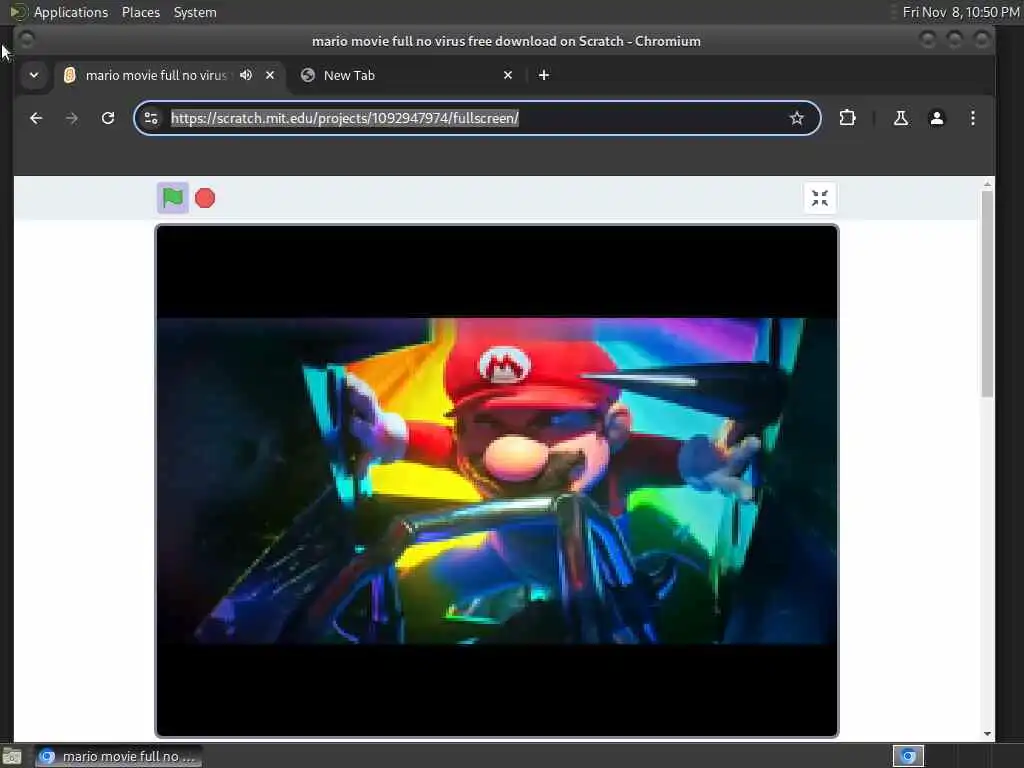
Task: Open the Applications menu
Action: (71, 12)
